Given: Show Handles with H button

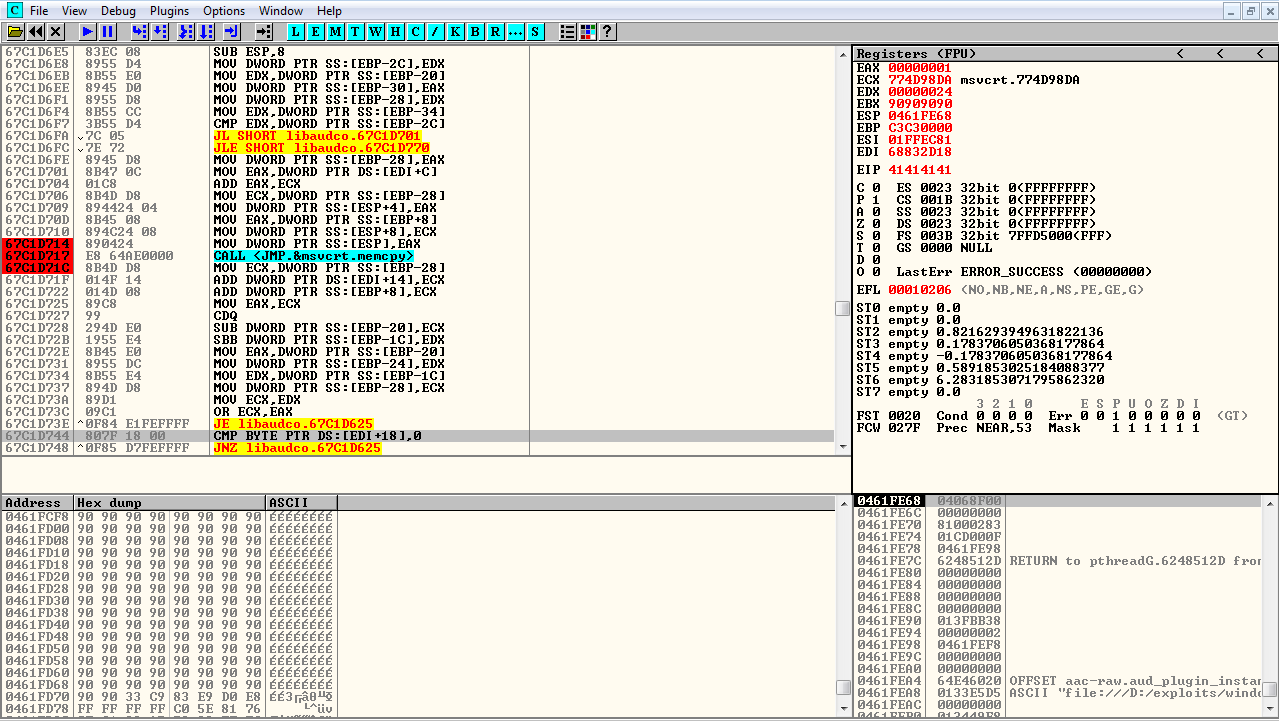Looking at the screenshot, I should pyautogui.click(x=395, y=32).
